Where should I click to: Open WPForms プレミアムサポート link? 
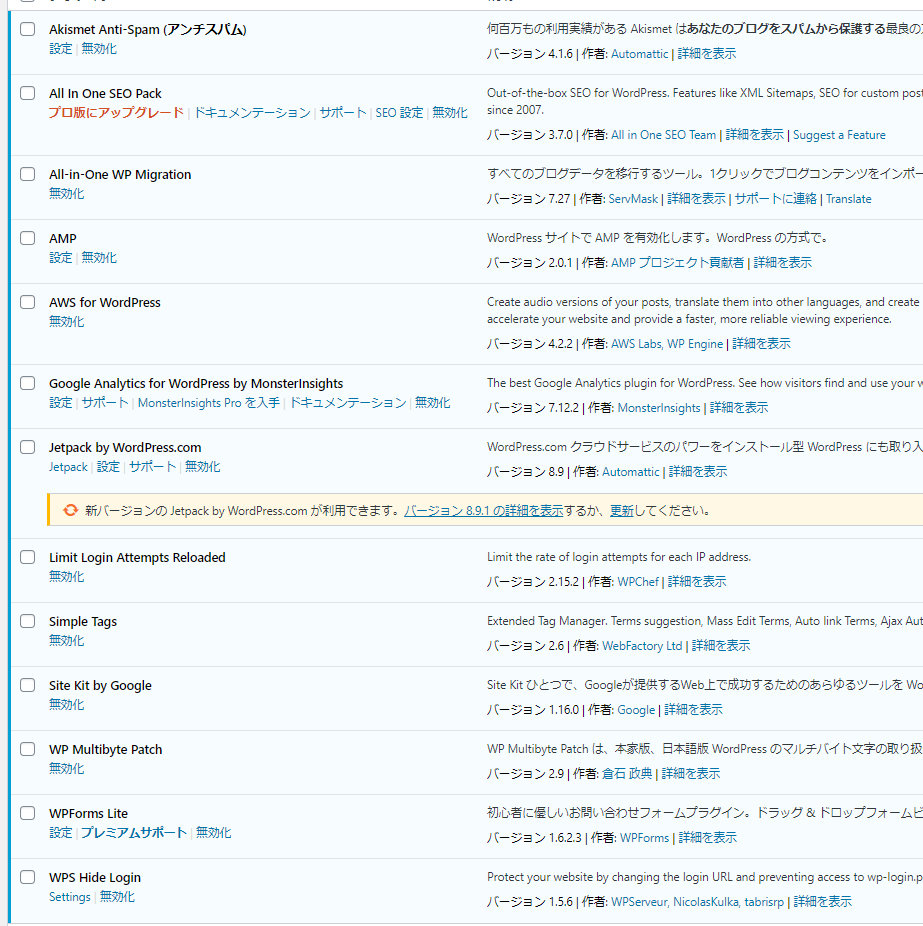coord(134,833)
